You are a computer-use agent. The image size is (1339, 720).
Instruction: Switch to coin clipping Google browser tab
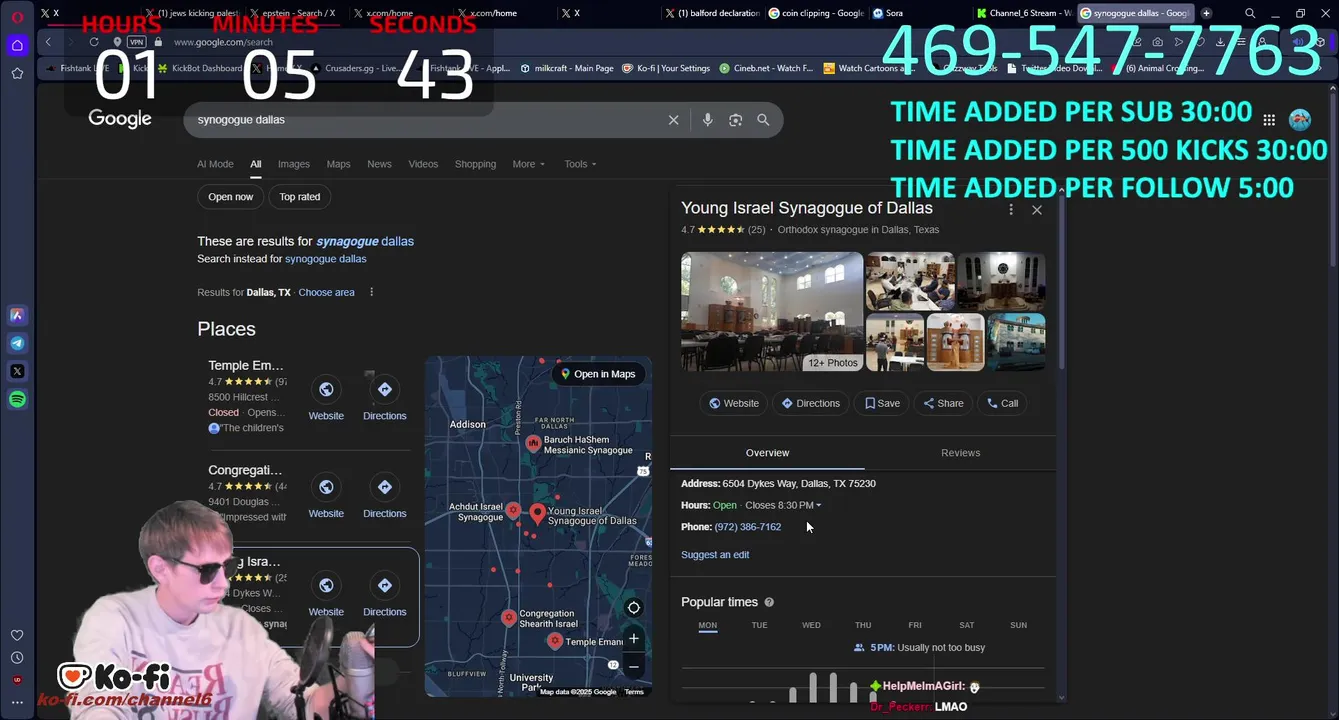(815, 13)
